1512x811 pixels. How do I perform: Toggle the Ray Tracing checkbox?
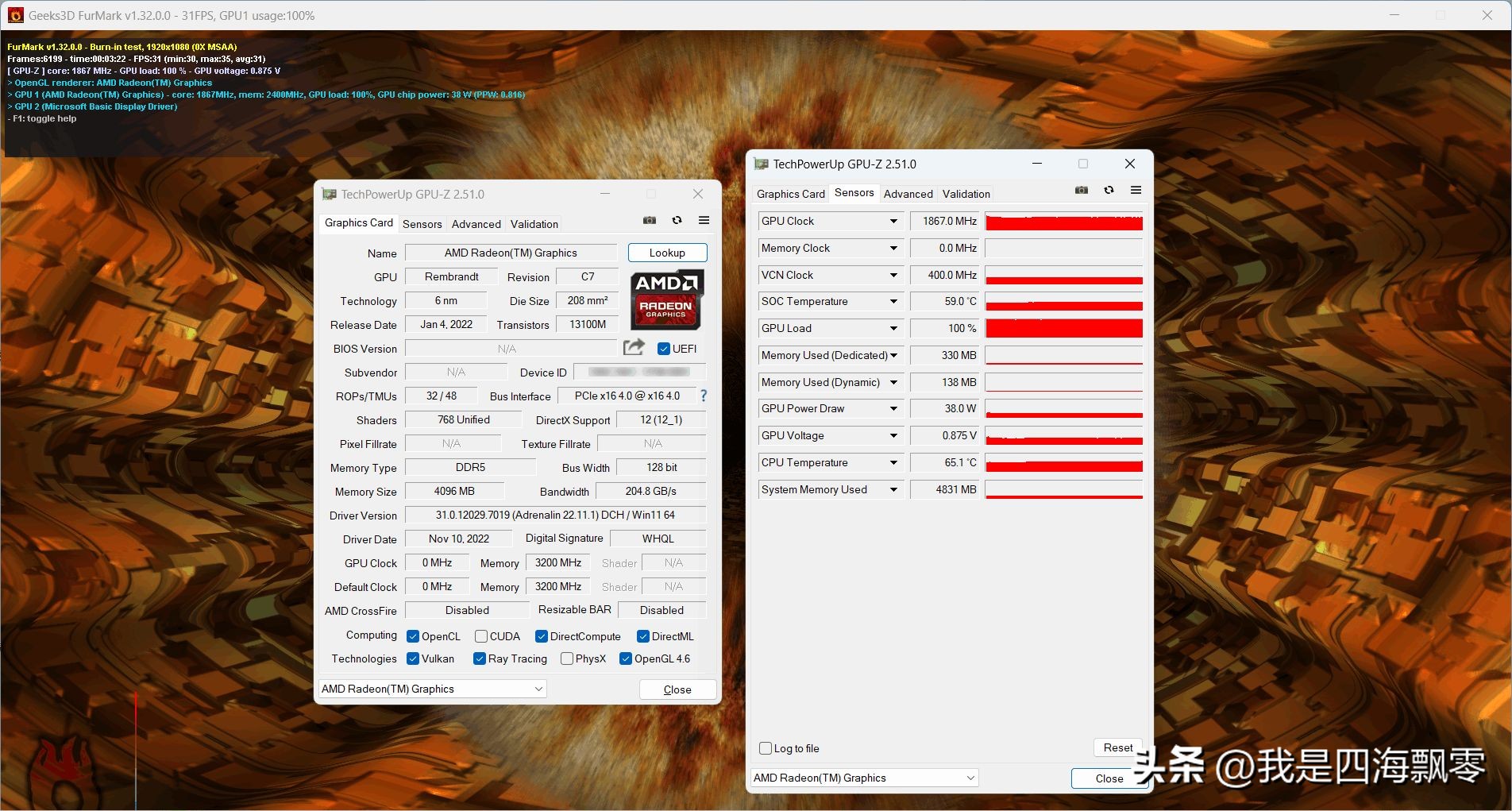(480, 658)
